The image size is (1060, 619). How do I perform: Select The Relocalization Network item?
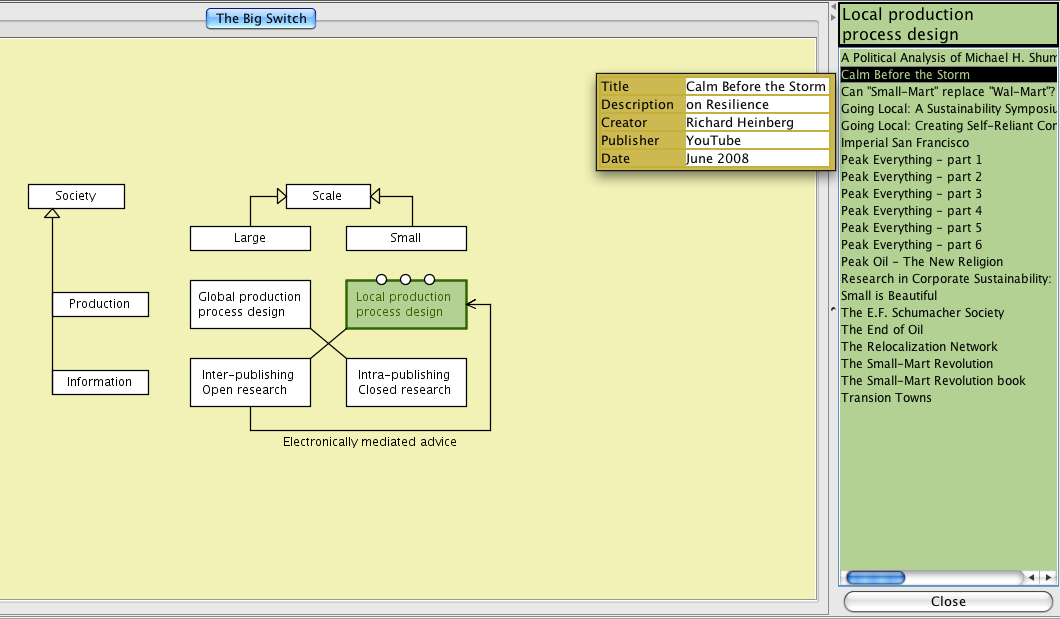point(919,347)
